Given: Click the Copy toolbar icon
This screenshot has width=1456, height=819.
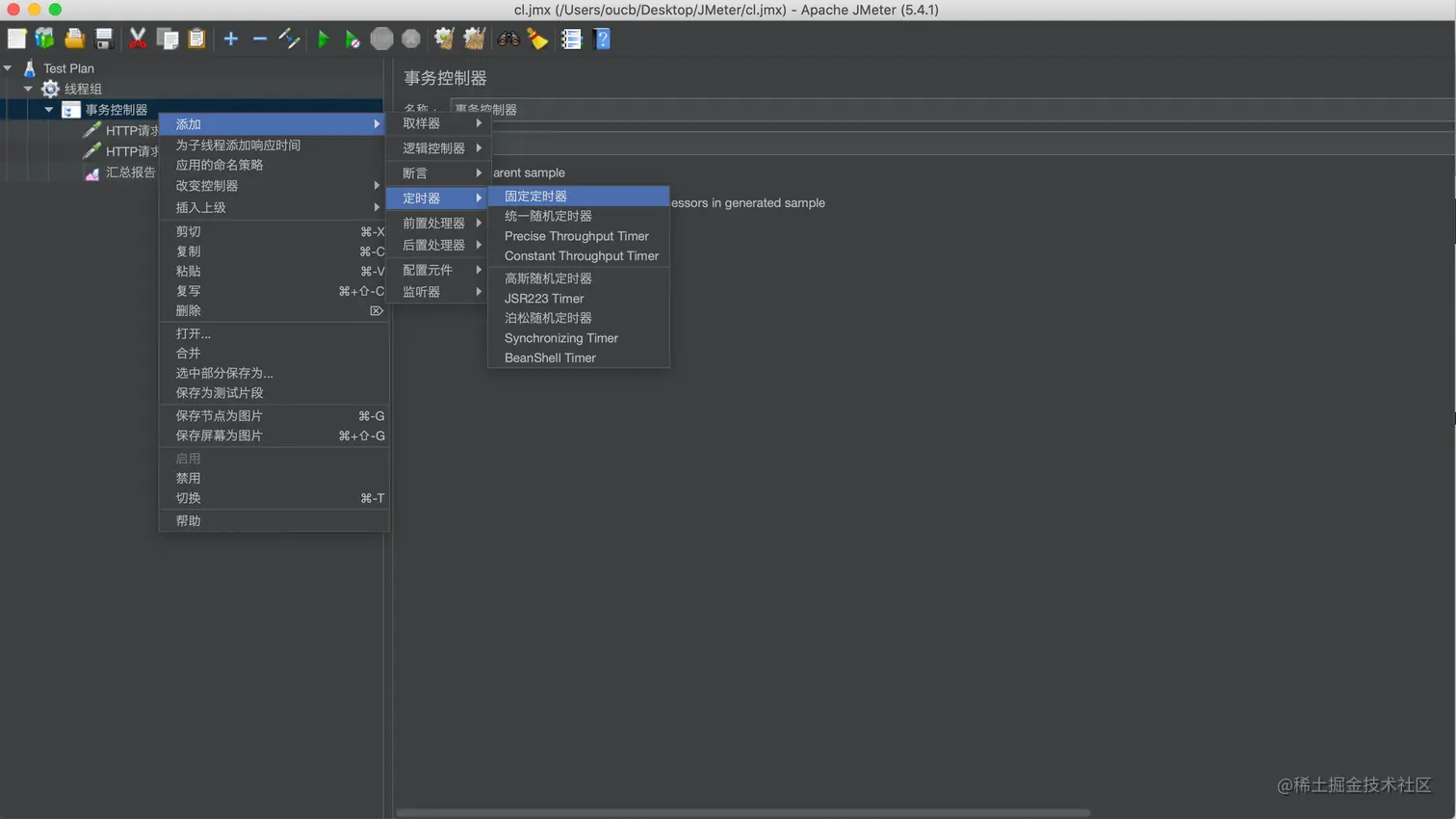Looking at the screenshot, I should (x=168, y=39).
